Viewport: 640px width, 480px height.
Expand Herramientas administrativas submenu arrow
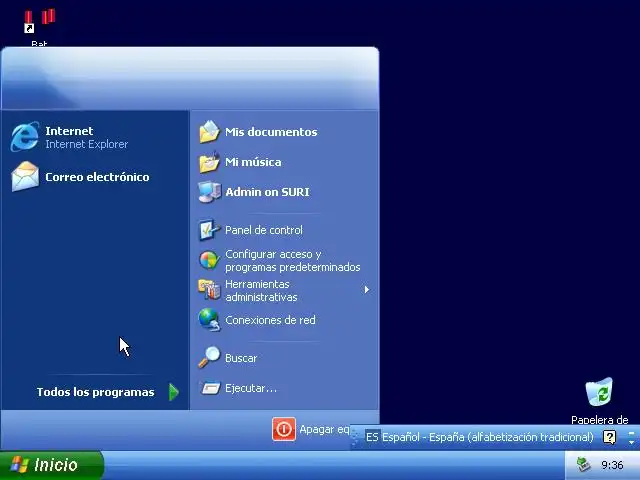(367, 290)
